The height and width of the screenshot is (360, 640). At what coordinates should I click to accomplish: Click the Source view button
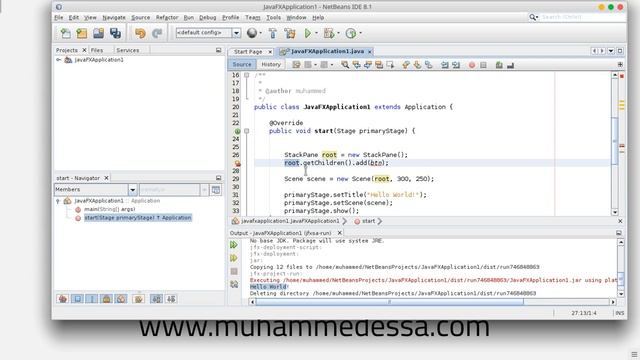pos(242,64)
